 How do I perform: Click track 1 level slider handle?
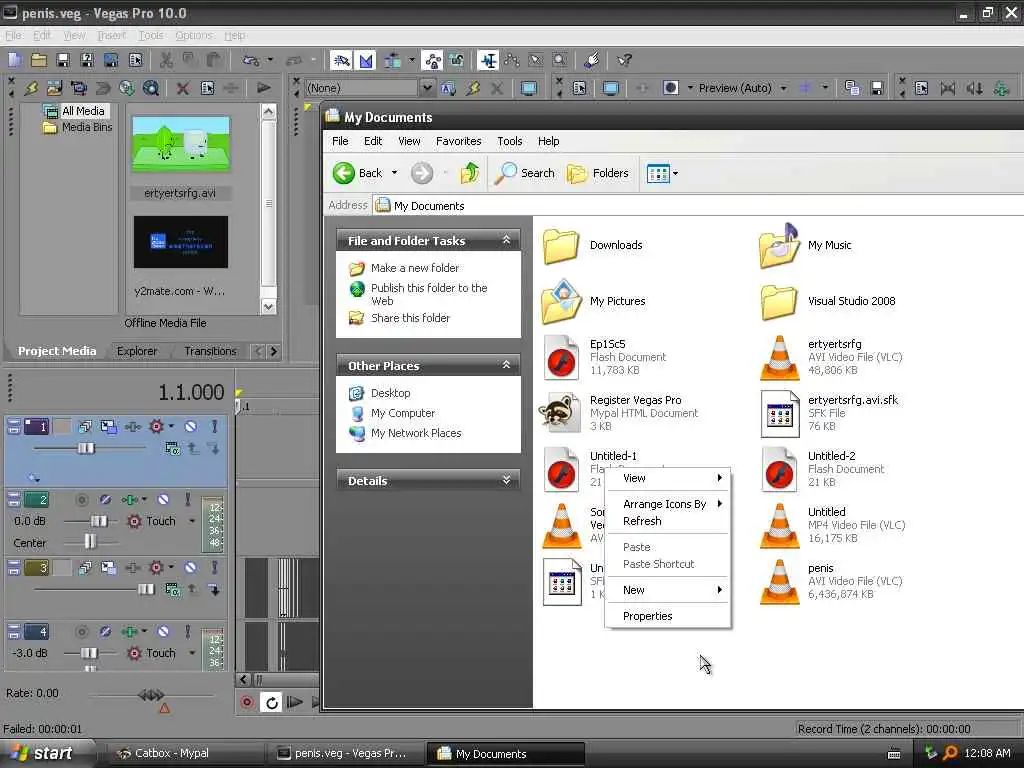(86, 448)
